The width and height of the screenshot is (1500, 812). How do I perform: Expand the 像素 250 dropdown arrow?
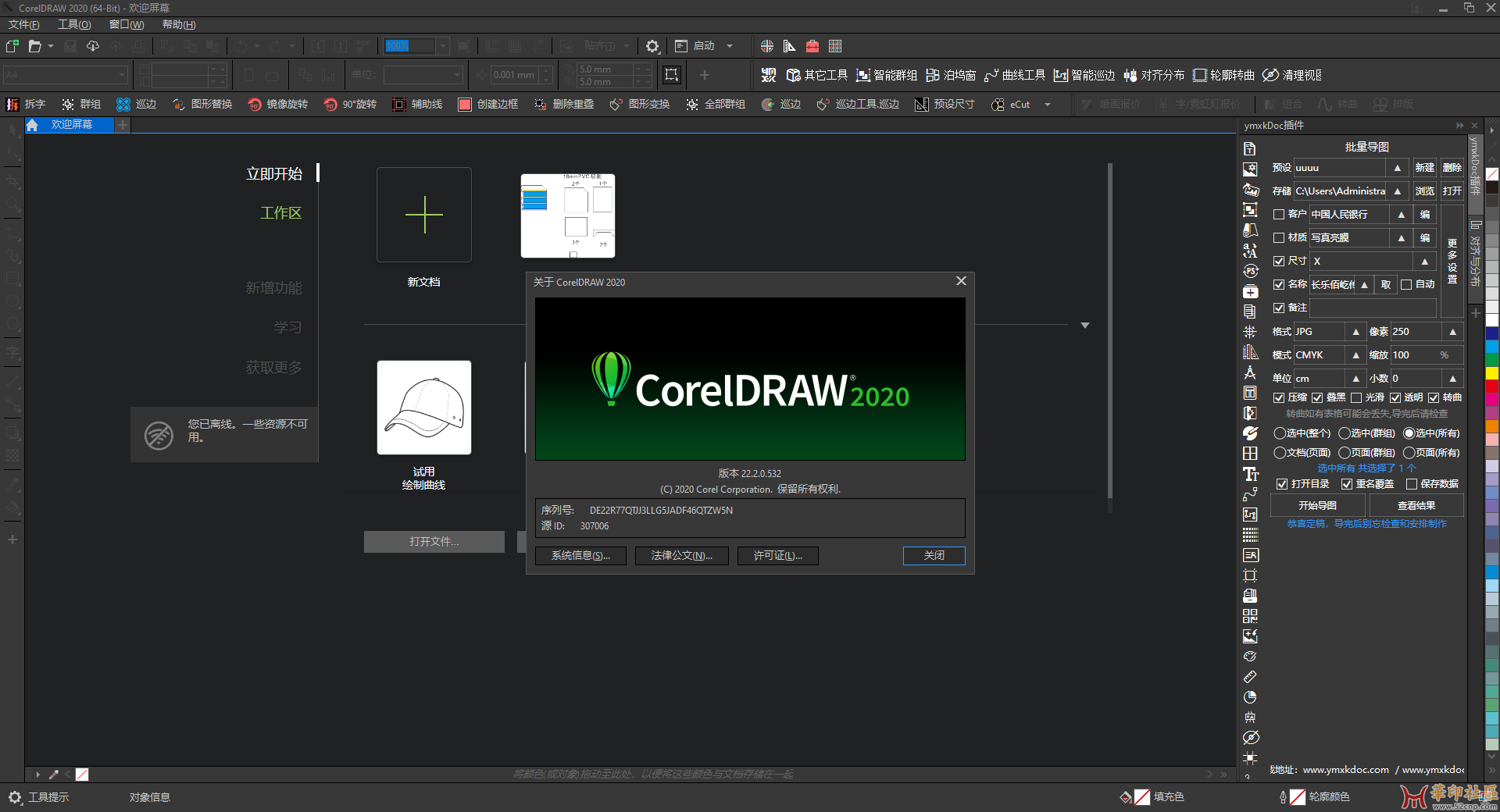tap(1453, 332)
